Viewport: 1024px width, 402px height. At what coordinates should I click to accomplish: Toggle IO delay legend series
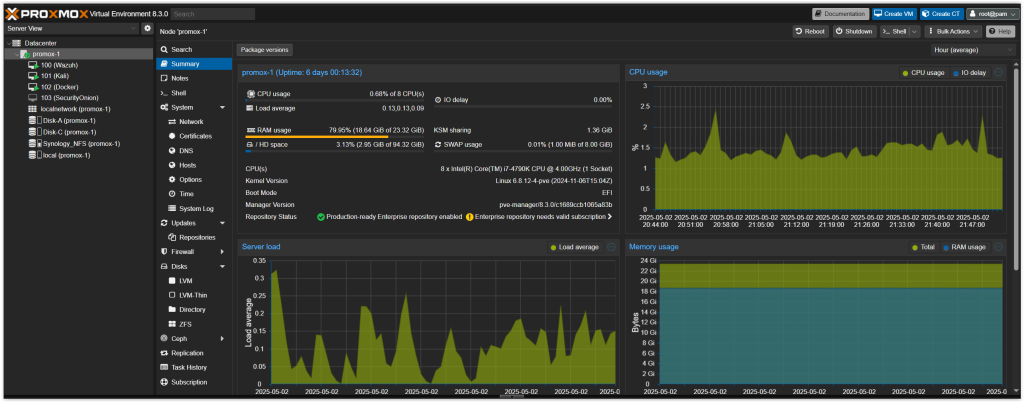[x=969, y=72]
